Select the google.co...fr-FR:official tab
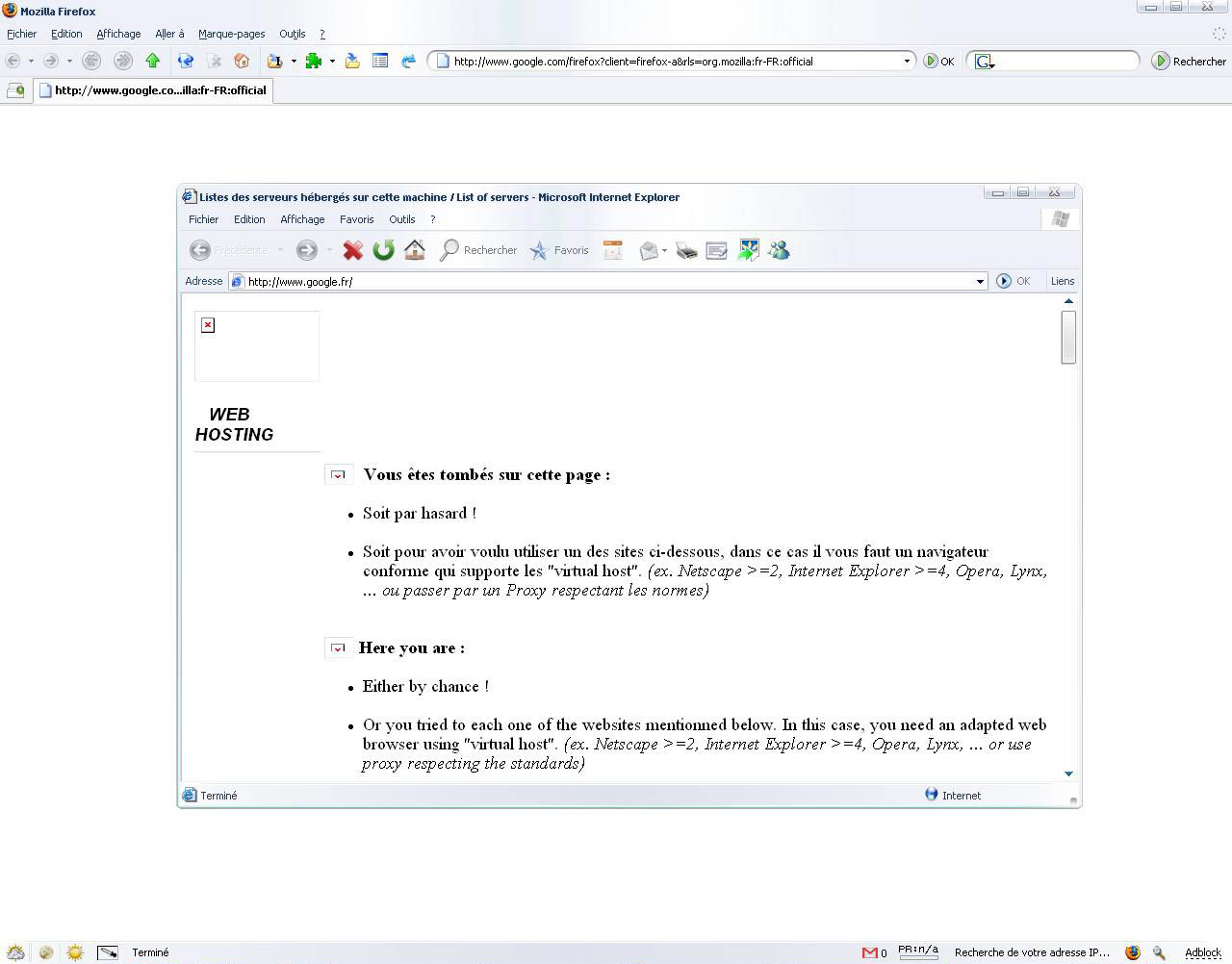 tap(153, 90)
